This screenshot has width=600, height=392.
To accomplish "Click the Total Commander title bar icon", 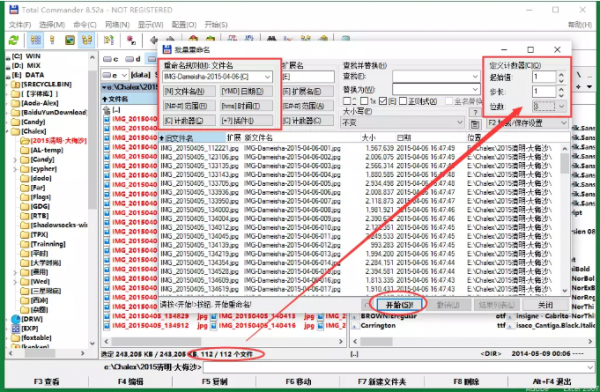I will (x=14, y=10).
